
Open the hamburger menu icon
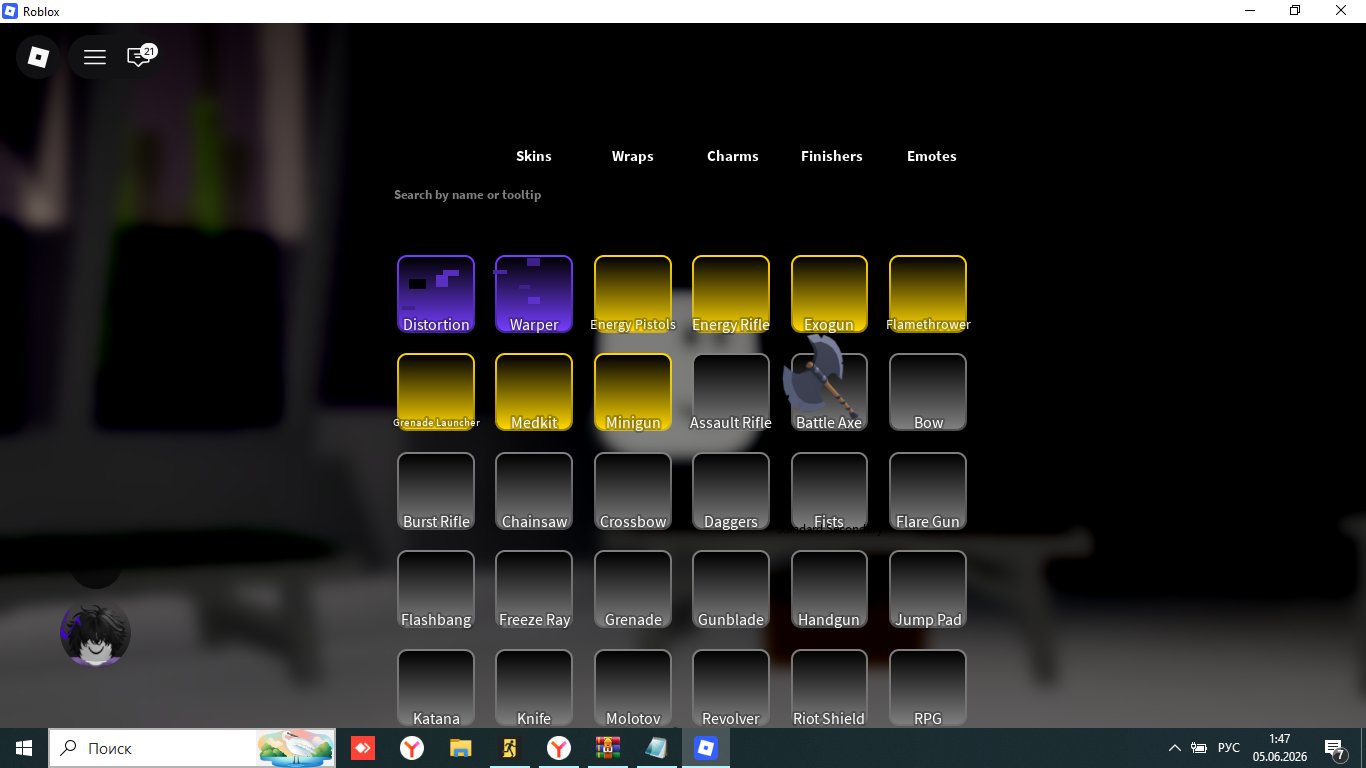pos(95,57)
